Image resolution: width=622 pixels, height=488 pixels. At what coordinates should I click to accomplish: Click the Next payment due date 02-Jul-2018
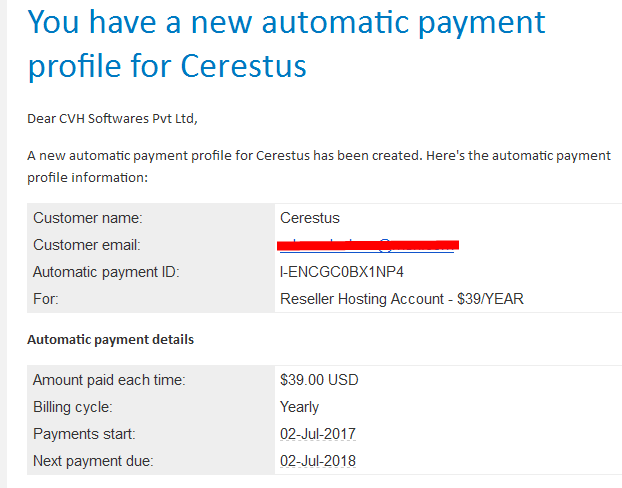click(x=318, y=461)
